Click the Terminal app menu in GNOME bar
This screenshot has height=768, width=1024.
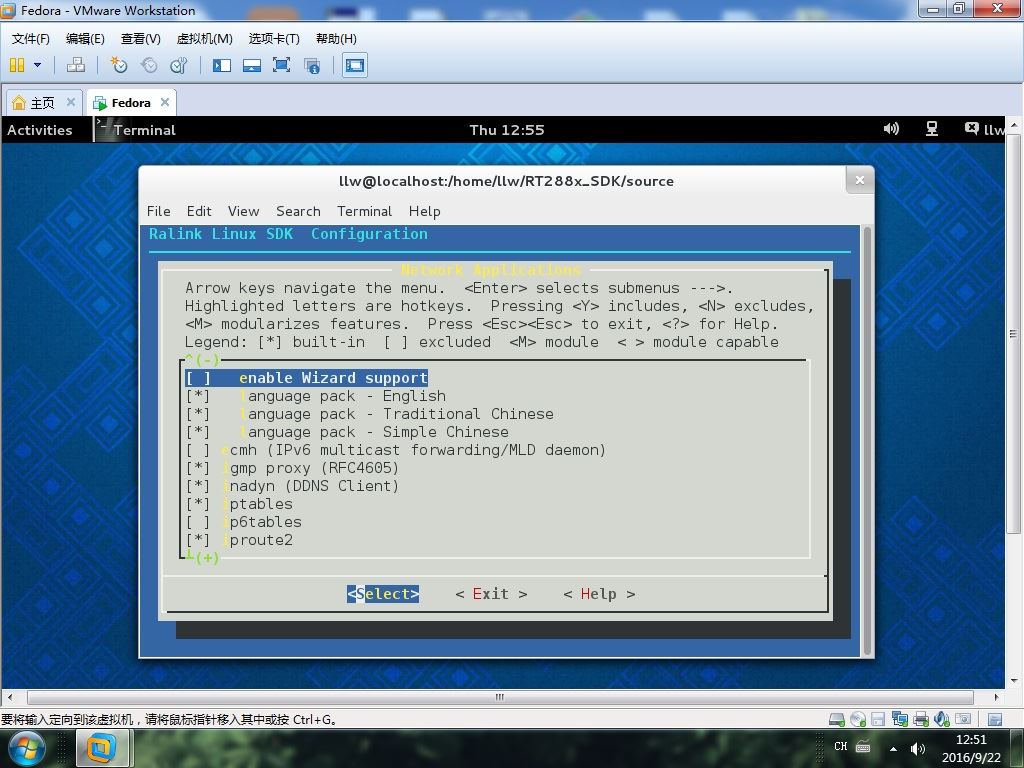[x=136, y=130]
